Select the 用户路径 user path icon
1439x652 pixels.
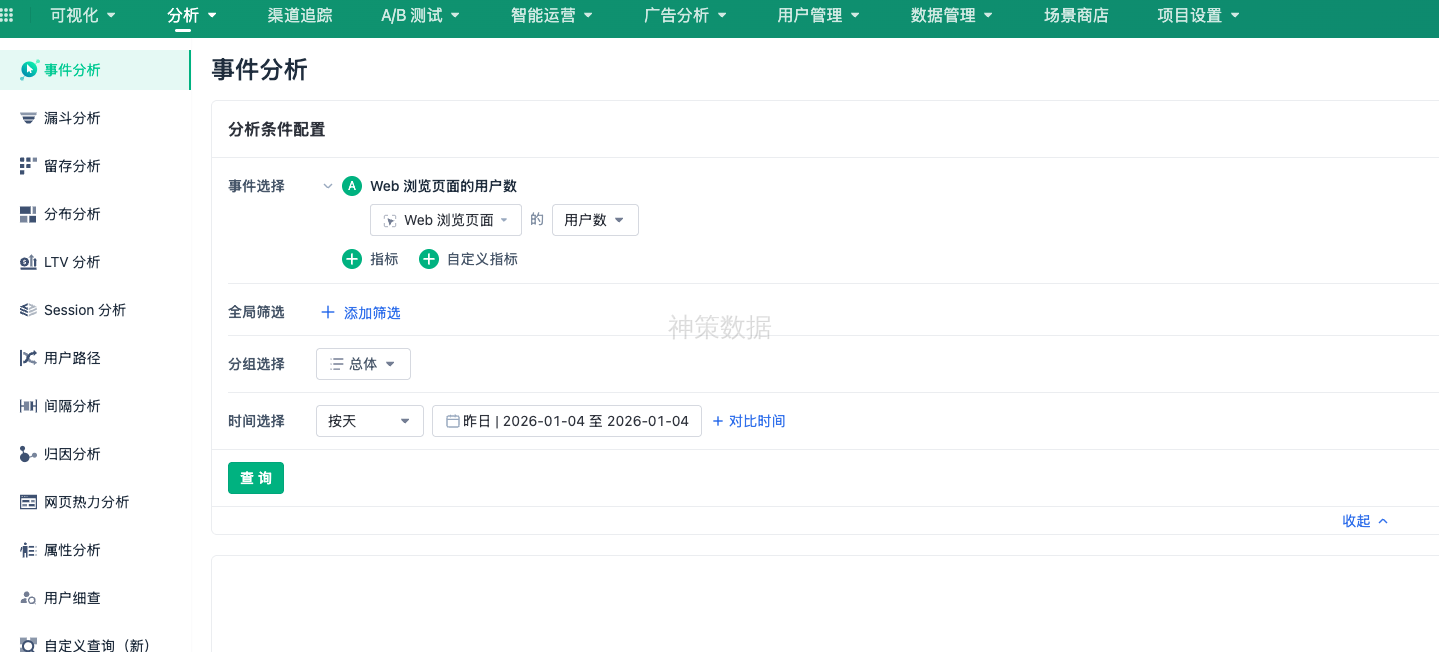coord(28,357)
